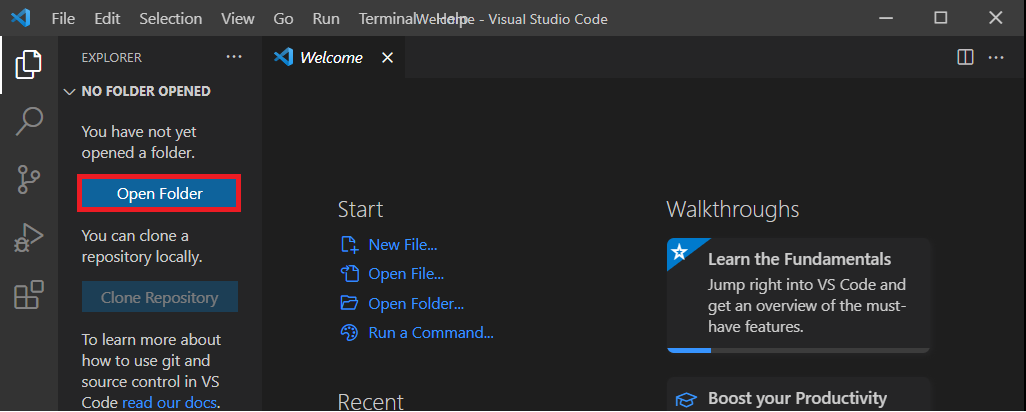Viewport: 1026px width, 412px height.
Task: Click the Run a Command... link
Action: 431,332
